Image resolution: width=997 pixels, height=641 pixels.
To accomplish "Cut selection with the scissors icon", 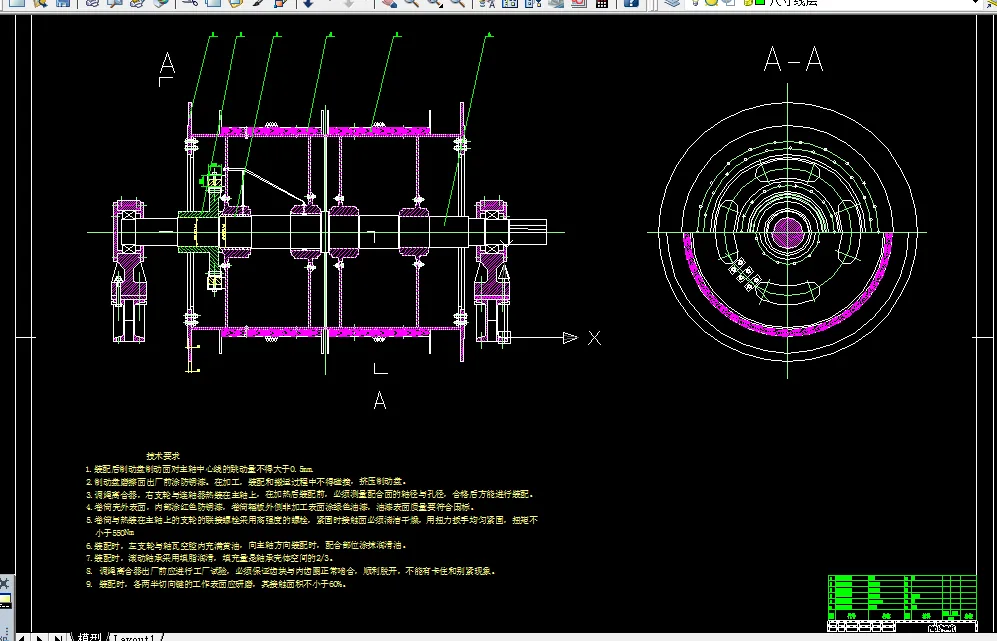I will 189,3.
